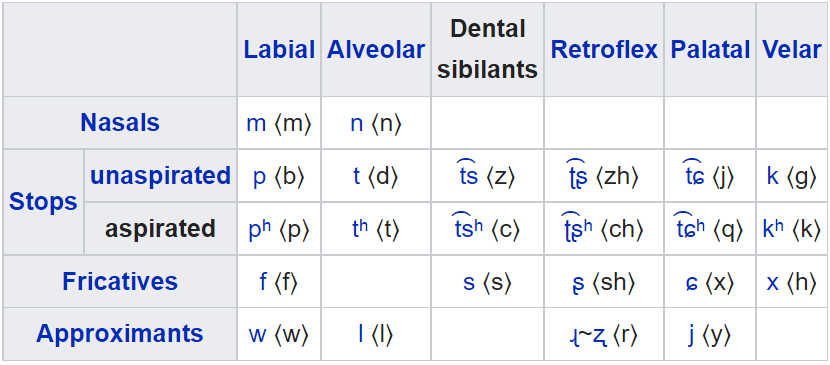Open the Palatal column header link
Screen dimensions: 830x365
[x=710, y=50]
